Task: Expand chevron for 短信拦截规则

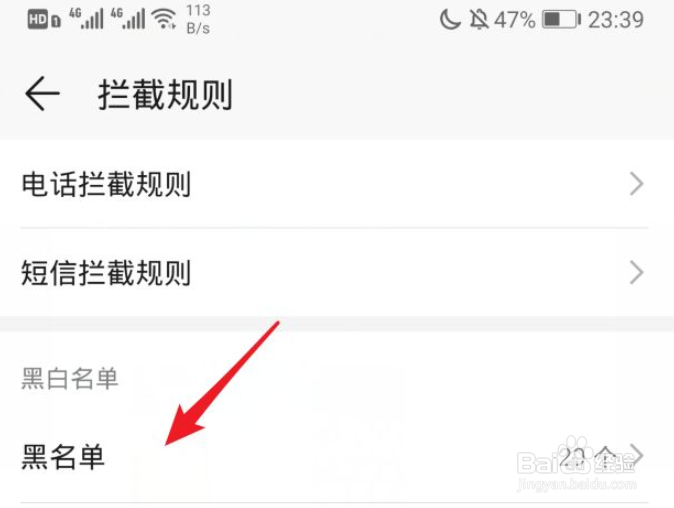Action: point(637,272)
